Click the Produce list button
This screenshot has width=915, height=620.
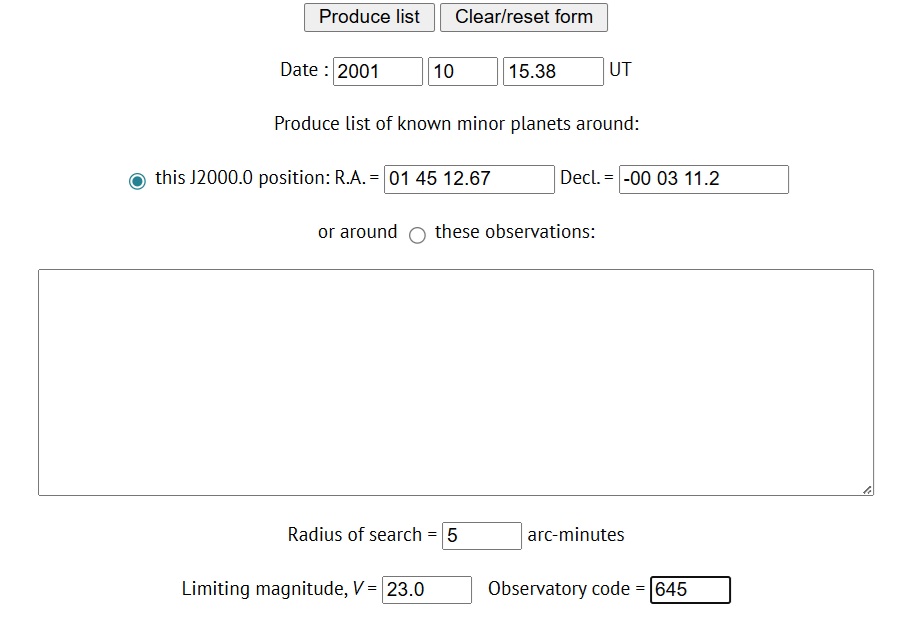[369, 17]
